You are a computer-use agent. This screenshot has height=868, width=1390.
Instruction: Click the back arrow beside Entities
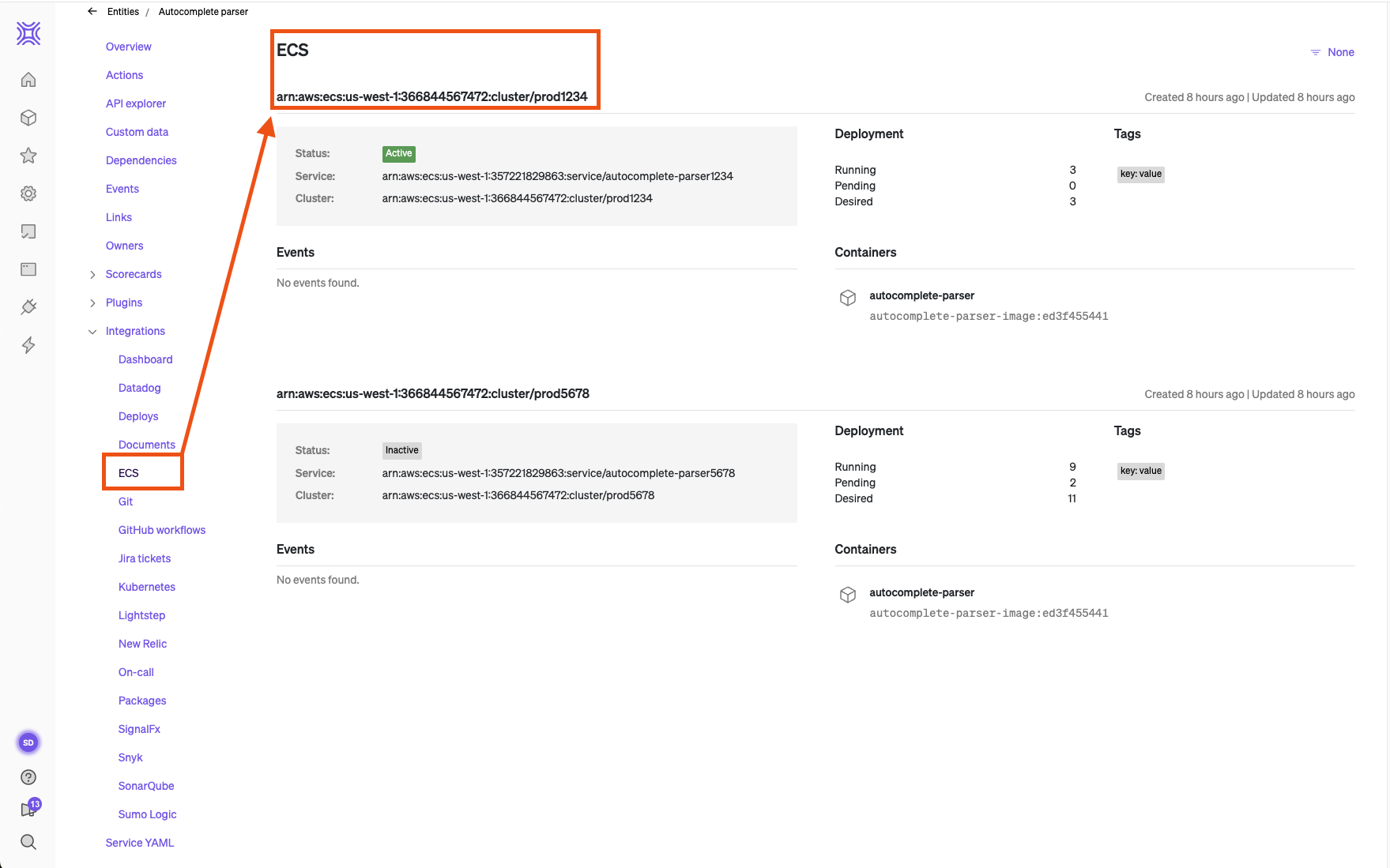click(x=92, y=12)
